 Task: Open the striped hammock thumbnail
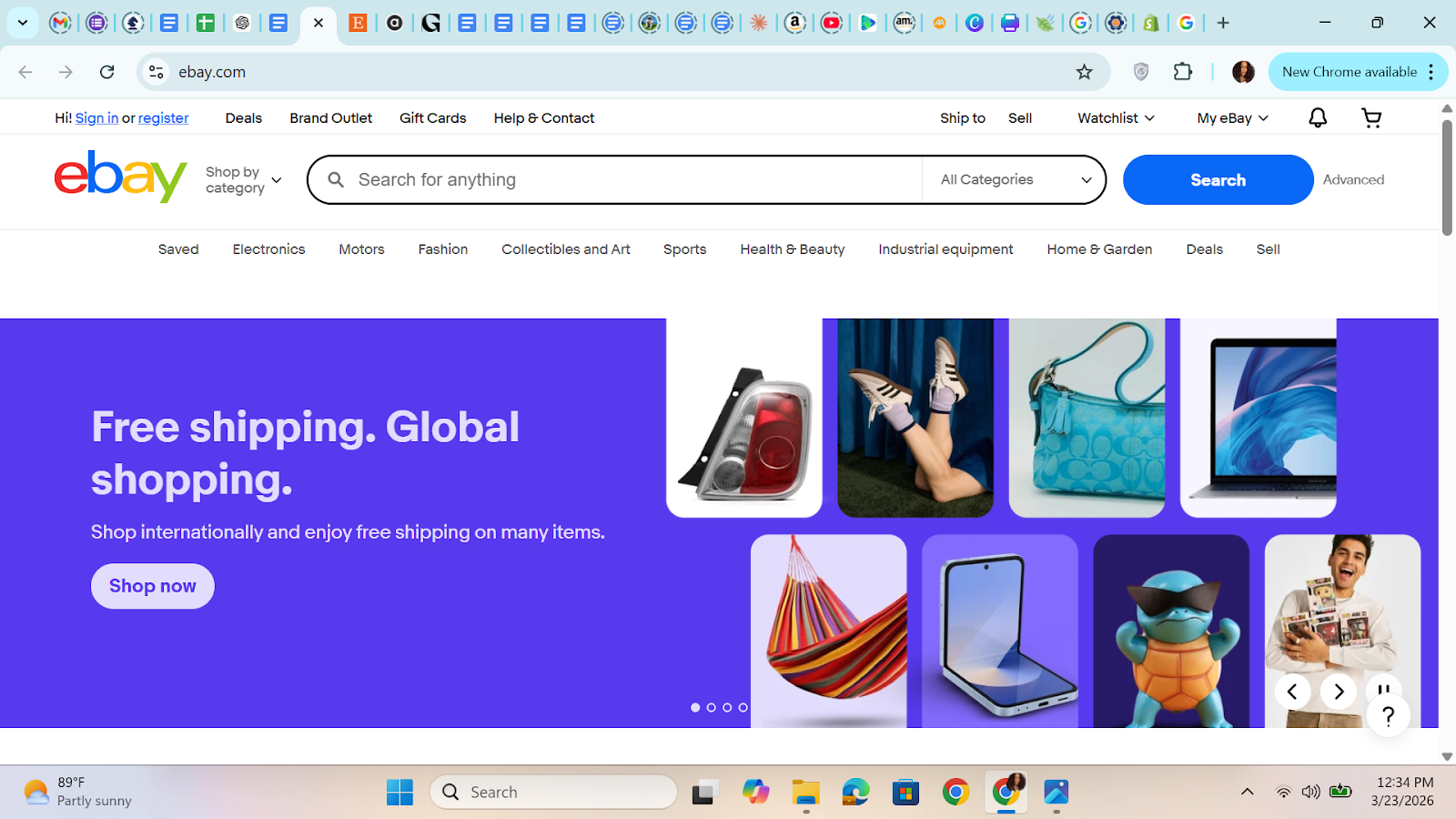pyautogui.click(x=828, y=631)
